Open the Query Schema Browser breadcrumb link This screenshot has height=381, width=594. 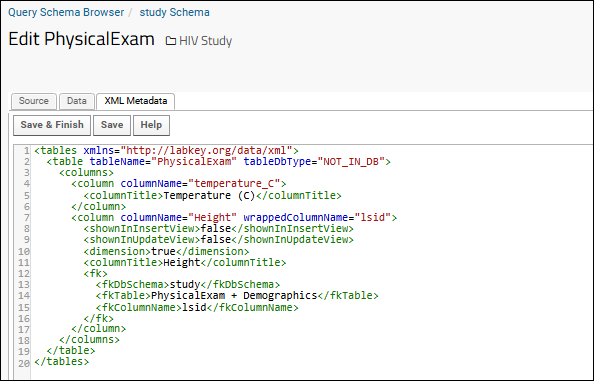[x=66, y=12]
